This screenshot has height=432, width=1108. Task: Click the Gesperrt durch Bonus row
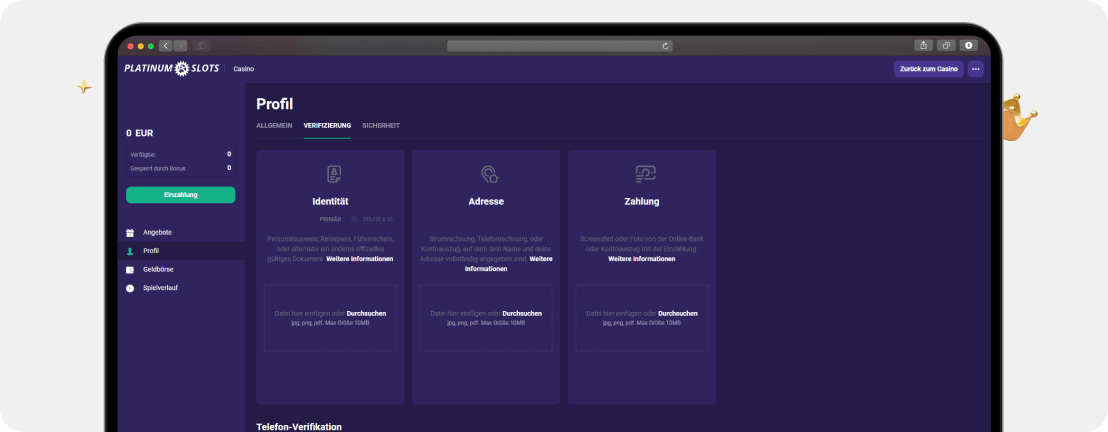181,168
